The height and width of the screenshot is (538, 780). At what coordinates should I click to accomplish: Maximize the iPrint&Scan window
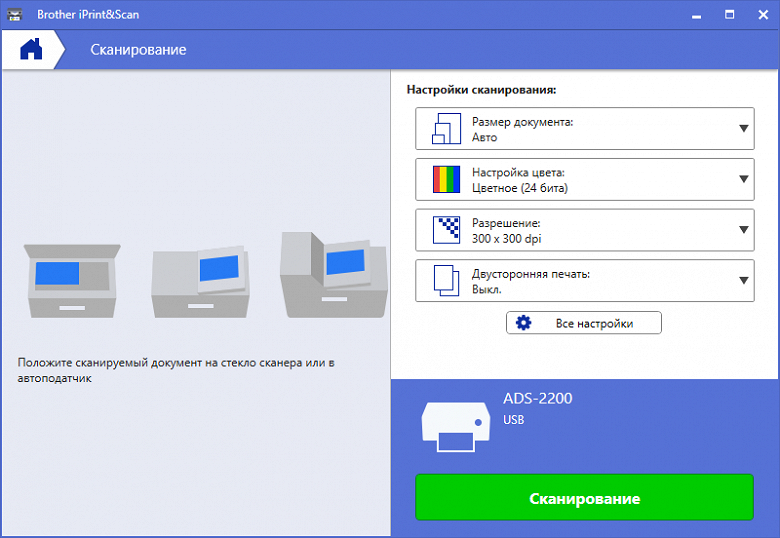tap(729, 14)
